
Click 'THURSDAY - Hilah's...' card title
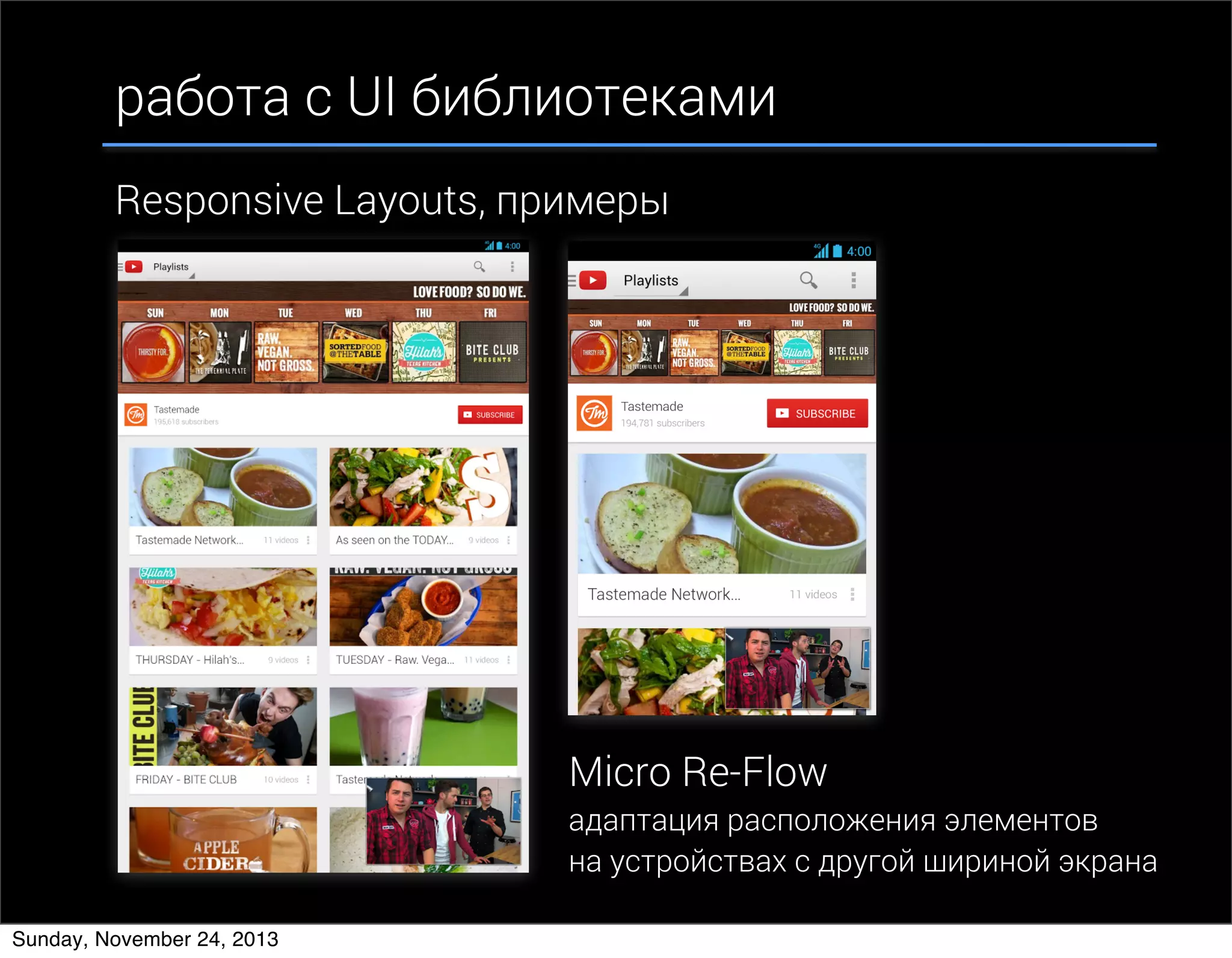[190, 660]
